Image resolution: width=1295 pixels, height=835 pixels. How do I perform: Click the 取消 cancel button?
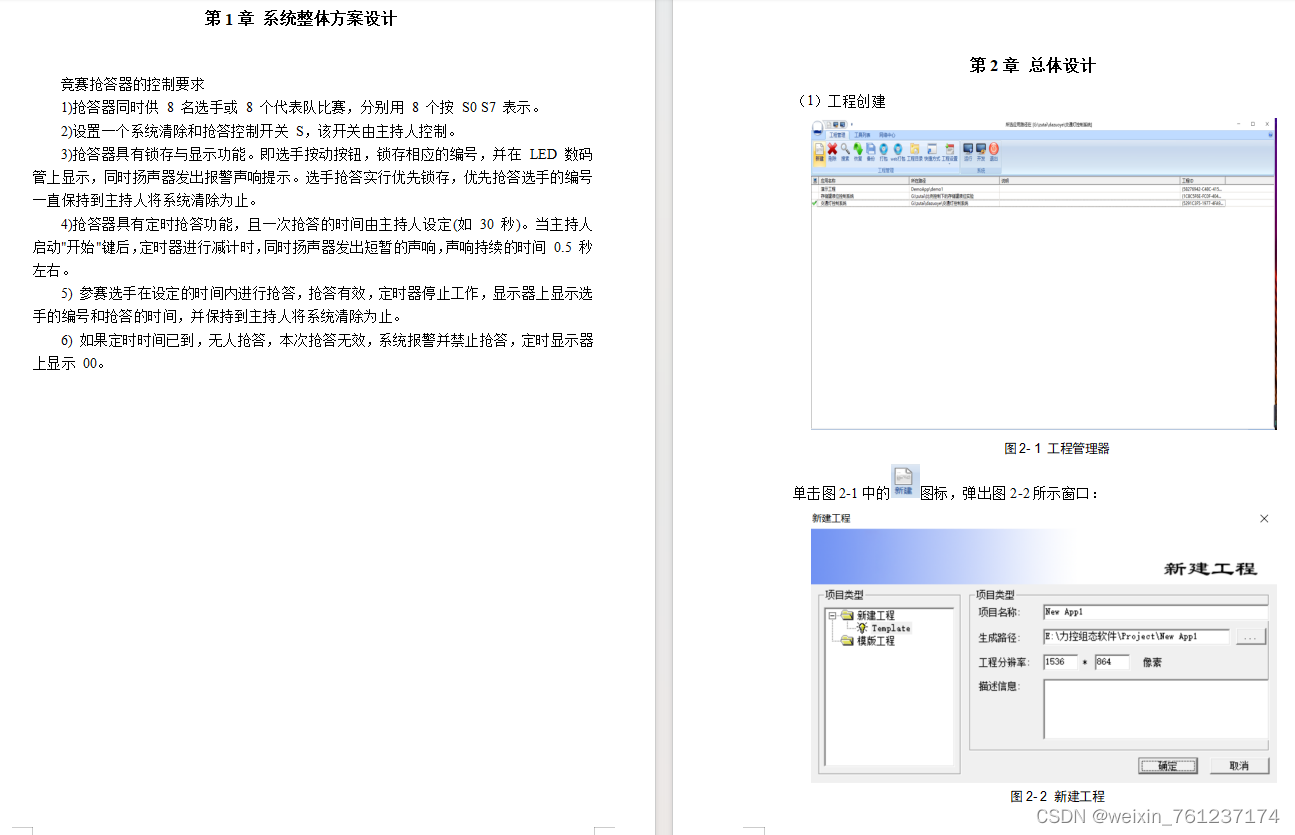click(1240, 766)
